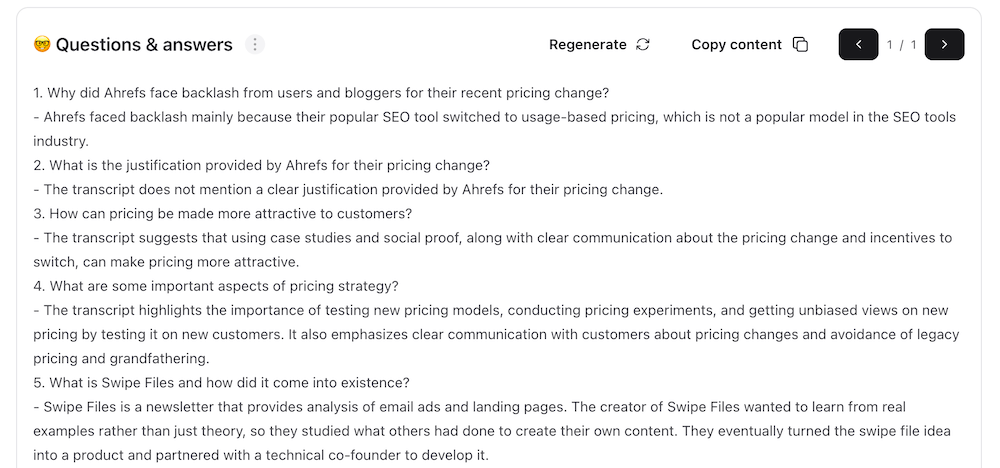Click question 3 about attractive pricing
Viewport: 1000px width, 468px height.
point(222,213)
